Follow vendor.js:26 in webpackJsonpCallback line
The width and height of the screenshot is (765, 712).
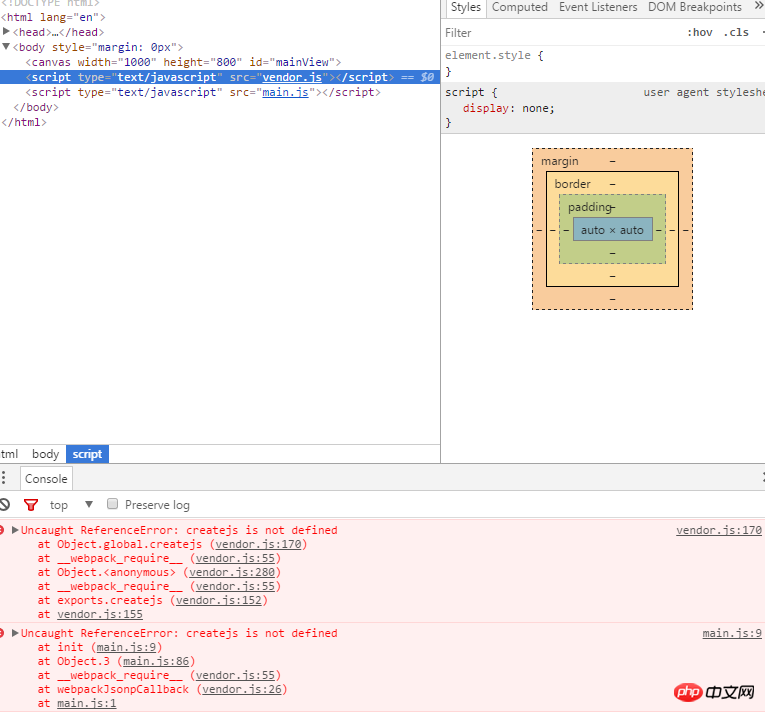(242, 689)
